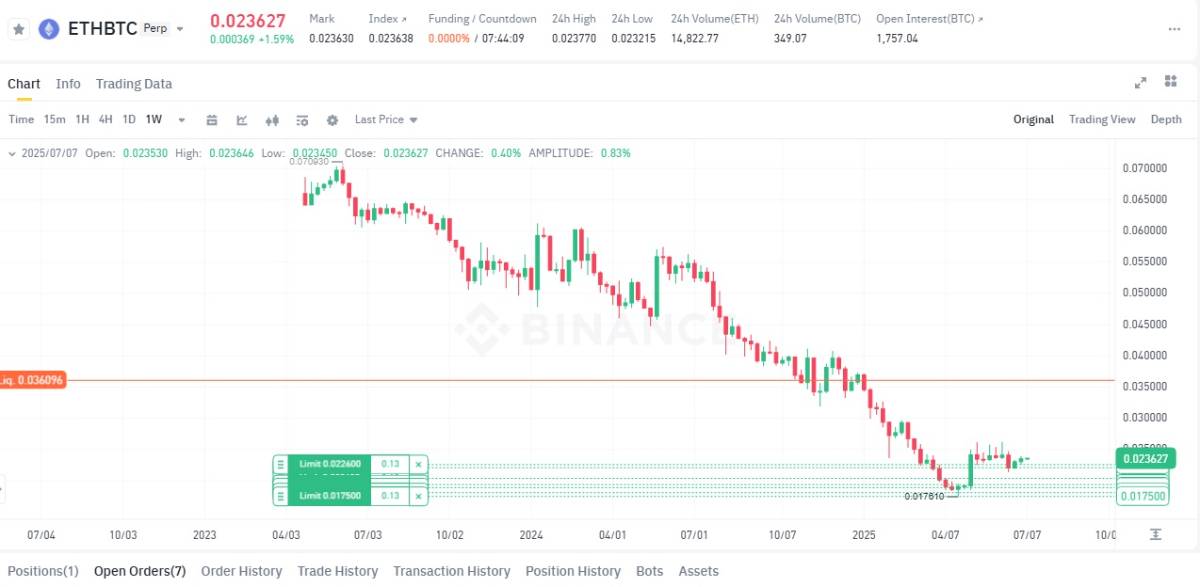Viewport: 1200px width, 587px height.
Task: Change the candlestick chart style
Action: pos(272,120)
